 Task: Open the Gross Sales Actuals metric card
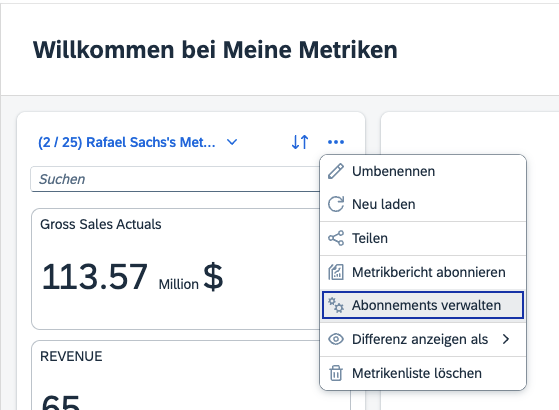[x=175, y=269]
